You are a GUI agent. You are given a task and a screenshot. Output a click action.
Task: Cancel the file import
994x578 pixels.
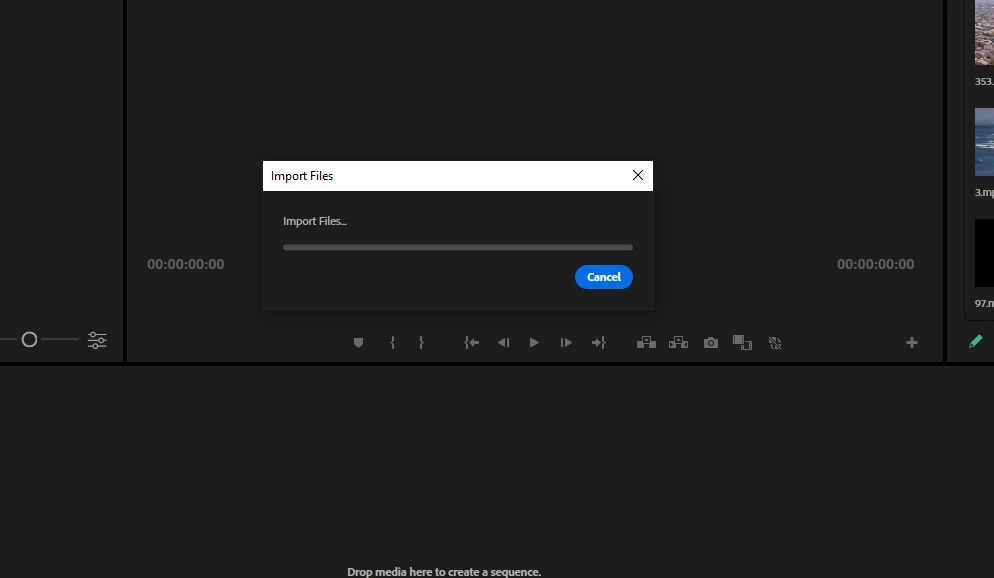(604, 277)
